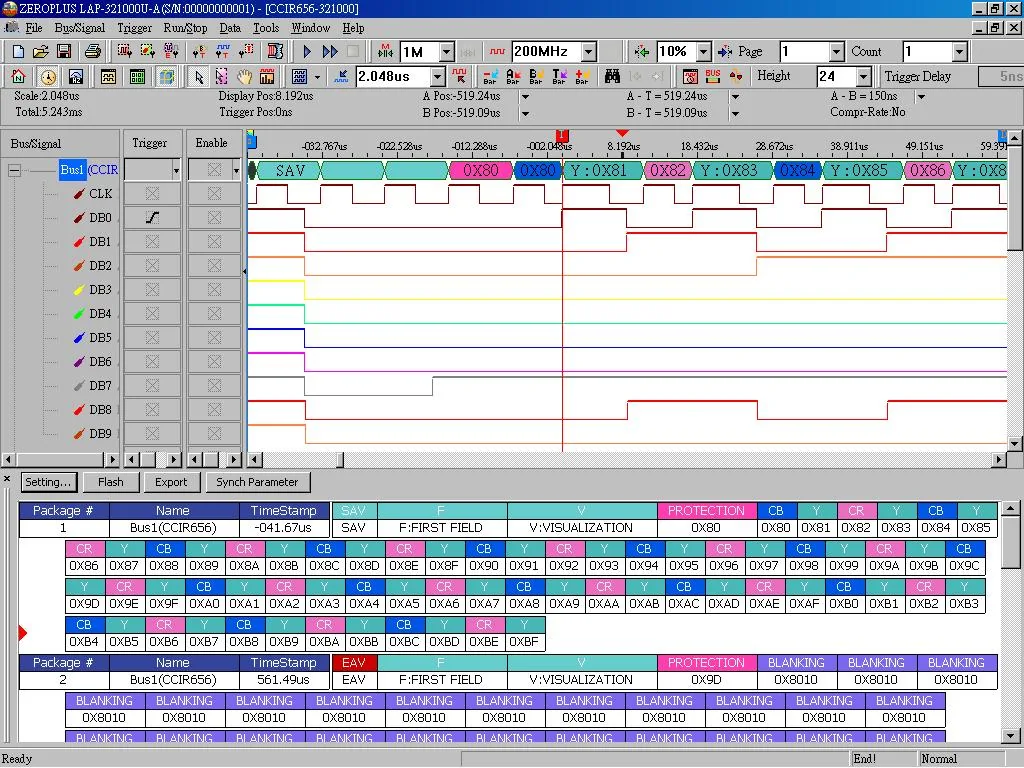The height and width of the screenshot is (768, 1024).
Task: Toggle the Enable box for CLK
Action: 214,193
